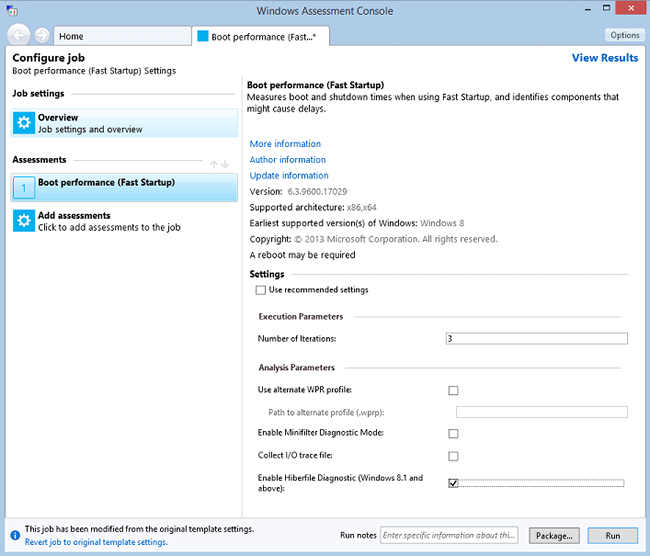Open the Options menu

pos(624,35)
